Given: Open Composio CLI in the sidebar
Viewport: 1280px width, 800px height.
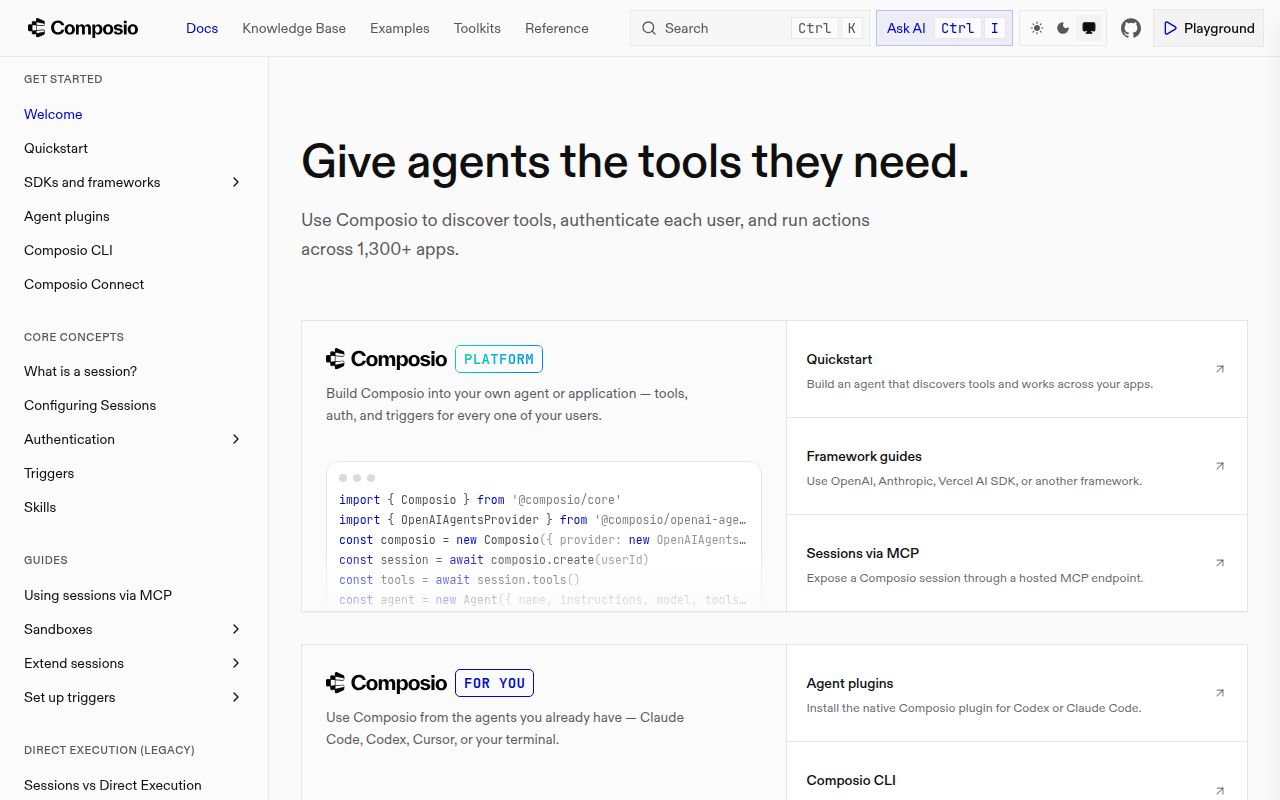Looking at the screenshot, I should 68,250.
